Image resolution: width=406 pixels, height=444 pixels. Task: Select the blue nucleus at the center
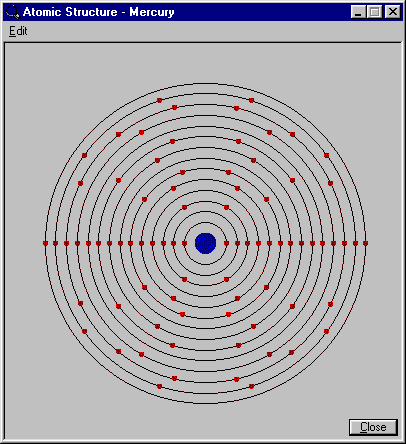(206, 243)
